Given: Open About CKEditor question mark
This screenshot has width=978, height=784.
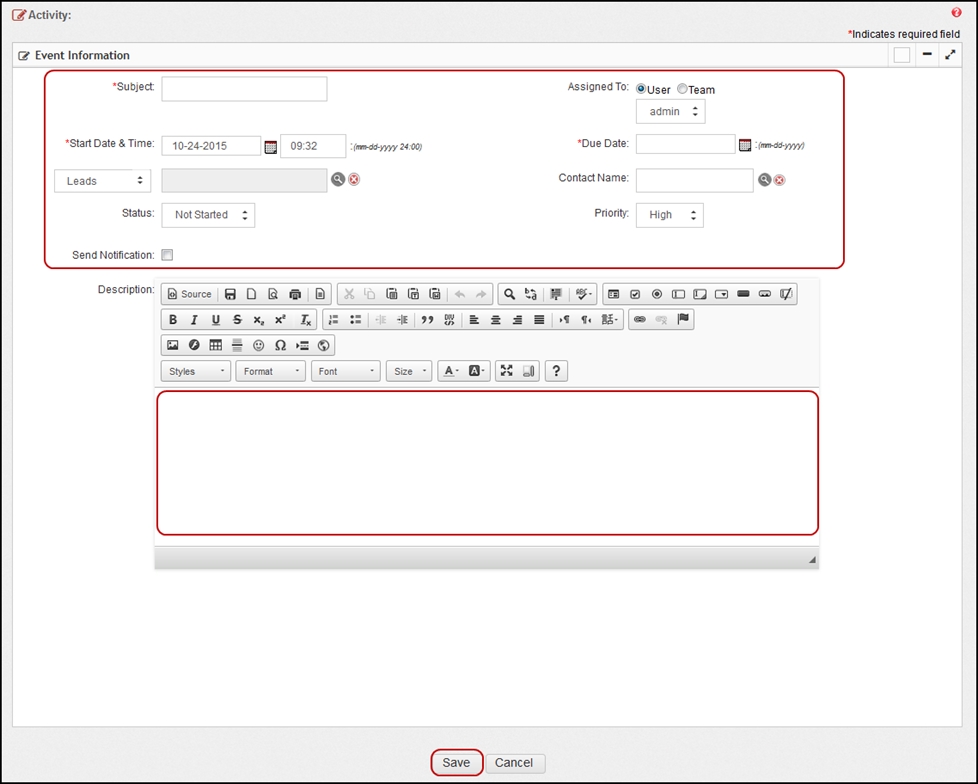Looking at the screenshot, I should (x=556, y=371).
